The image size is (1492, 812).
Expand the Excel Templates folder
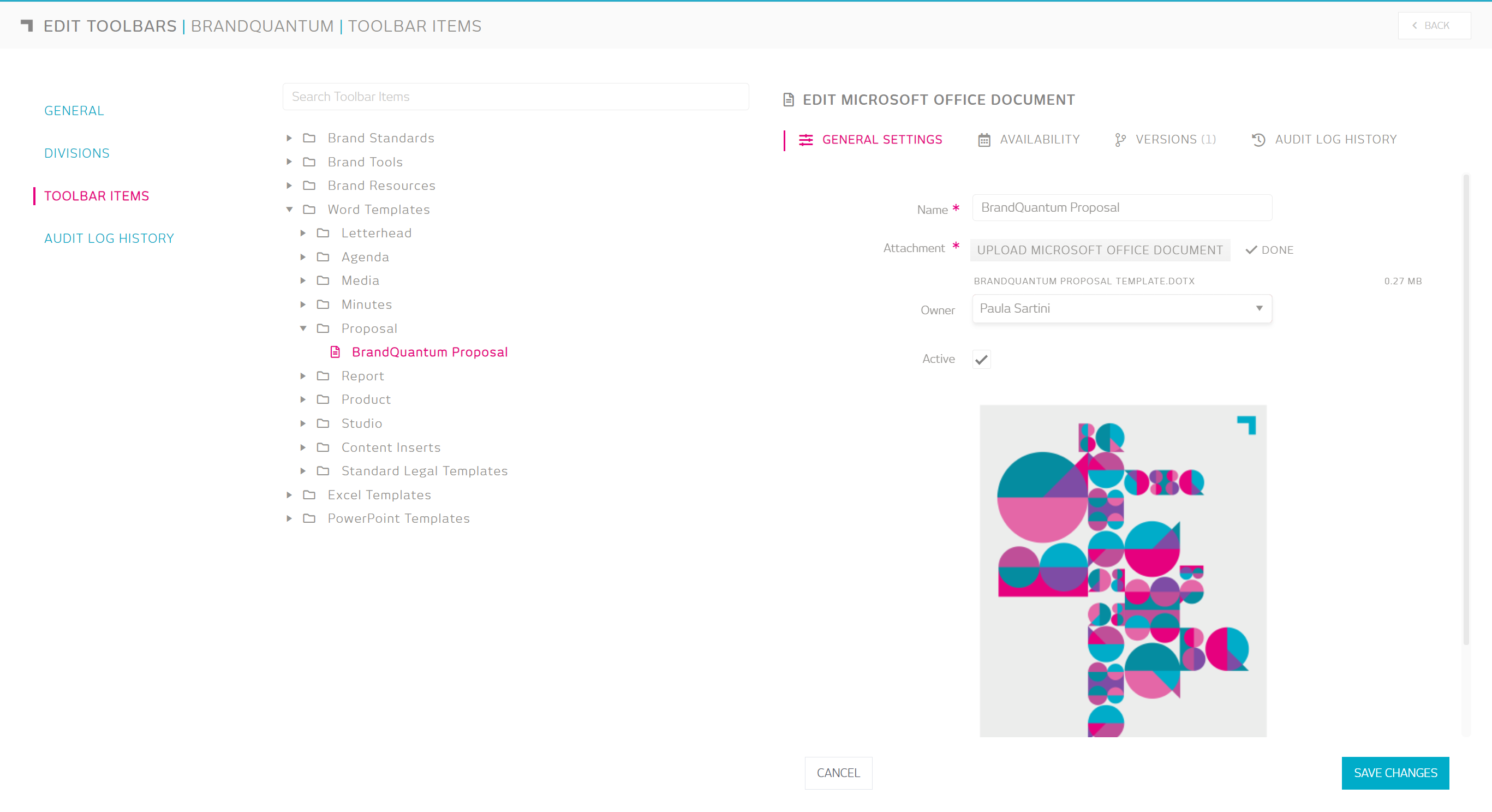289,494
